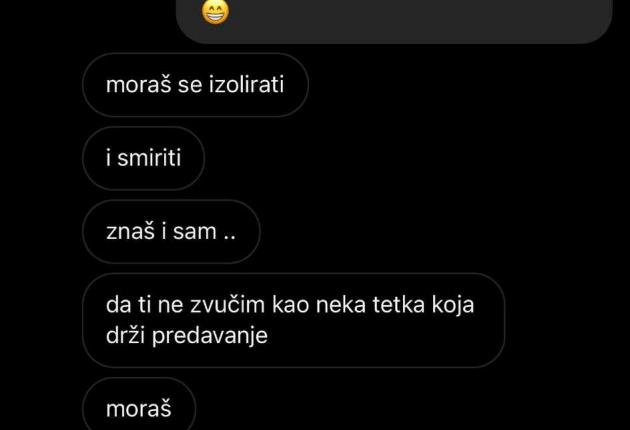Click the word 'zvučim' in the long message
The height and width of the screenshot is (430, 630).
click(x=227, y=305)
